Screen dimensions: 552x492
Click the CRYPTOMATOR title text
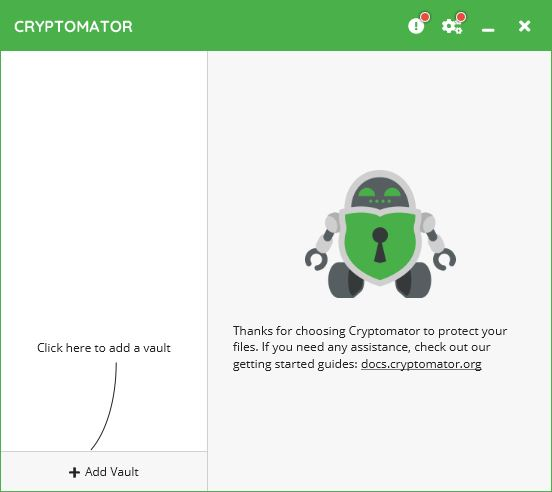click(73, 27)
